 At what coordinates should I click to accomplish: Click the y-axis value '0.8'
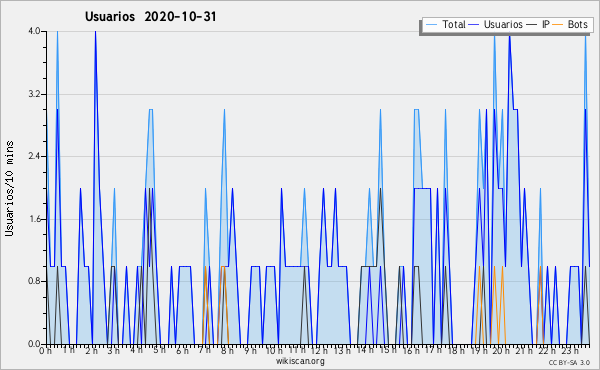(34, 281)
